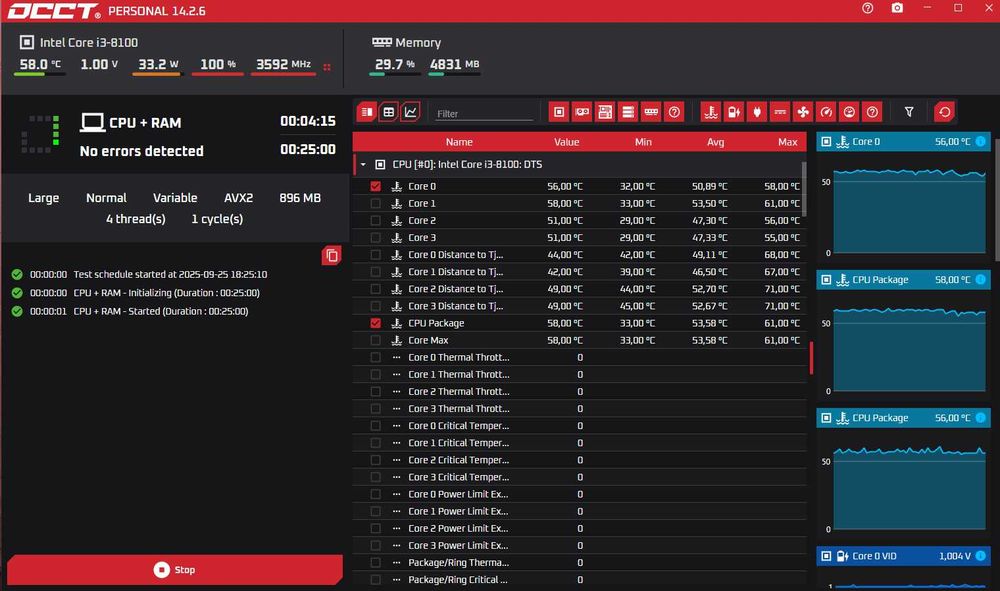
Task: Click the 896 MB memory setting
Action: pyautogui.click(x=300, y=198)
